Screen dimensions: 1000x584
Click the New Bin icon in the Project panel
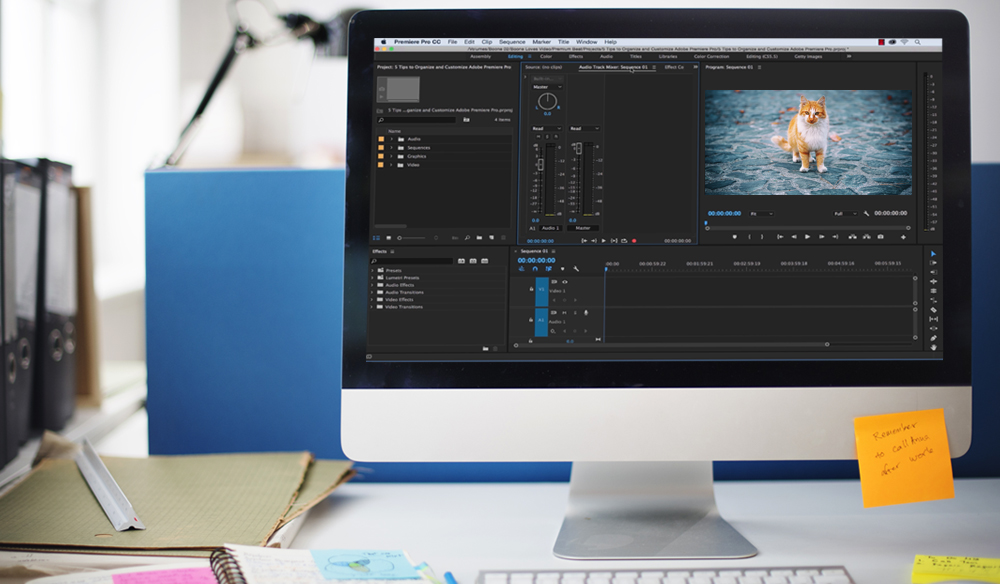tap(479, 238)
